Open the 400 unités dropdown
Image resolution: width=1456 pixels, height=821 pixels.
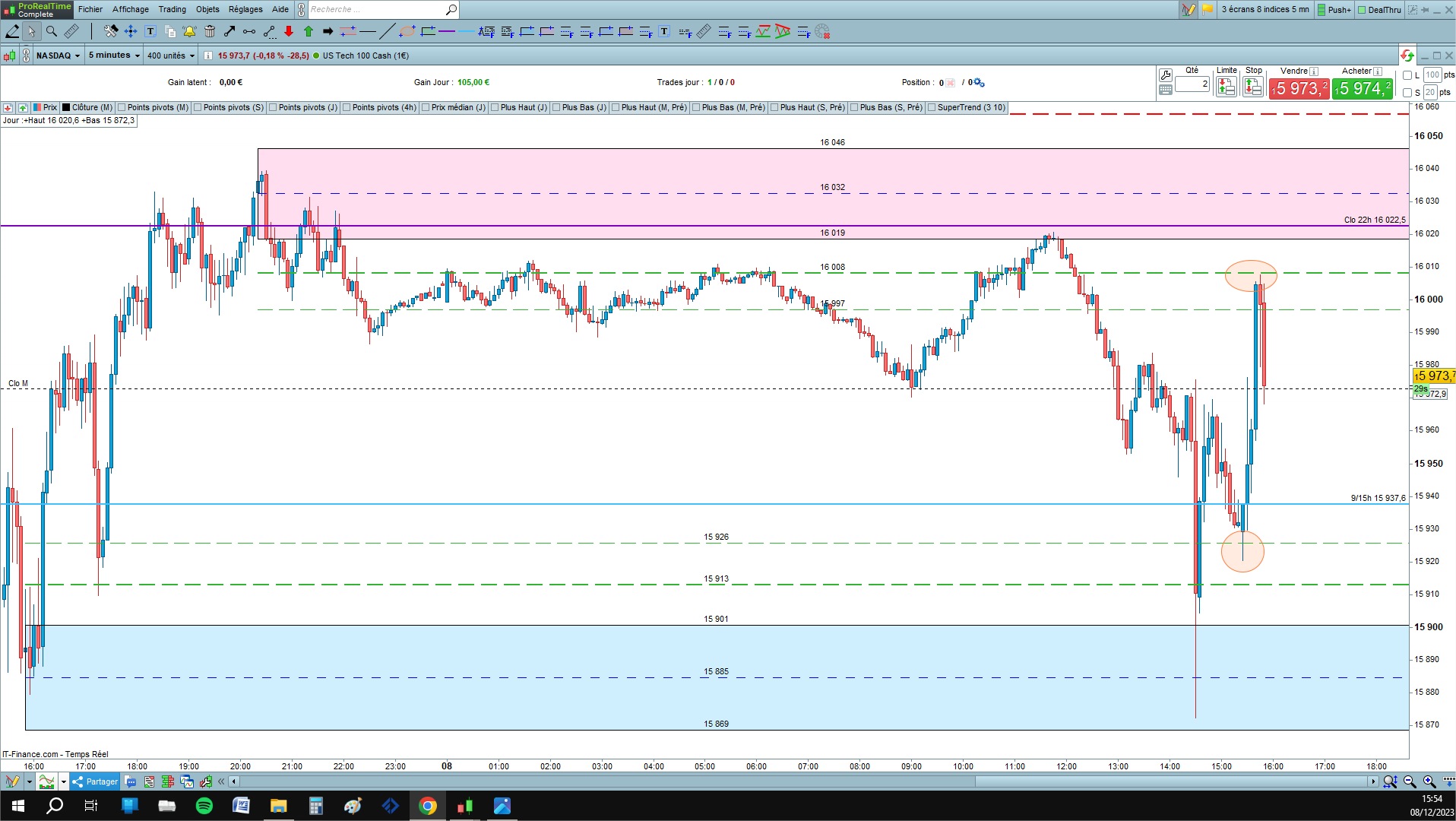(x=171, y=55)
